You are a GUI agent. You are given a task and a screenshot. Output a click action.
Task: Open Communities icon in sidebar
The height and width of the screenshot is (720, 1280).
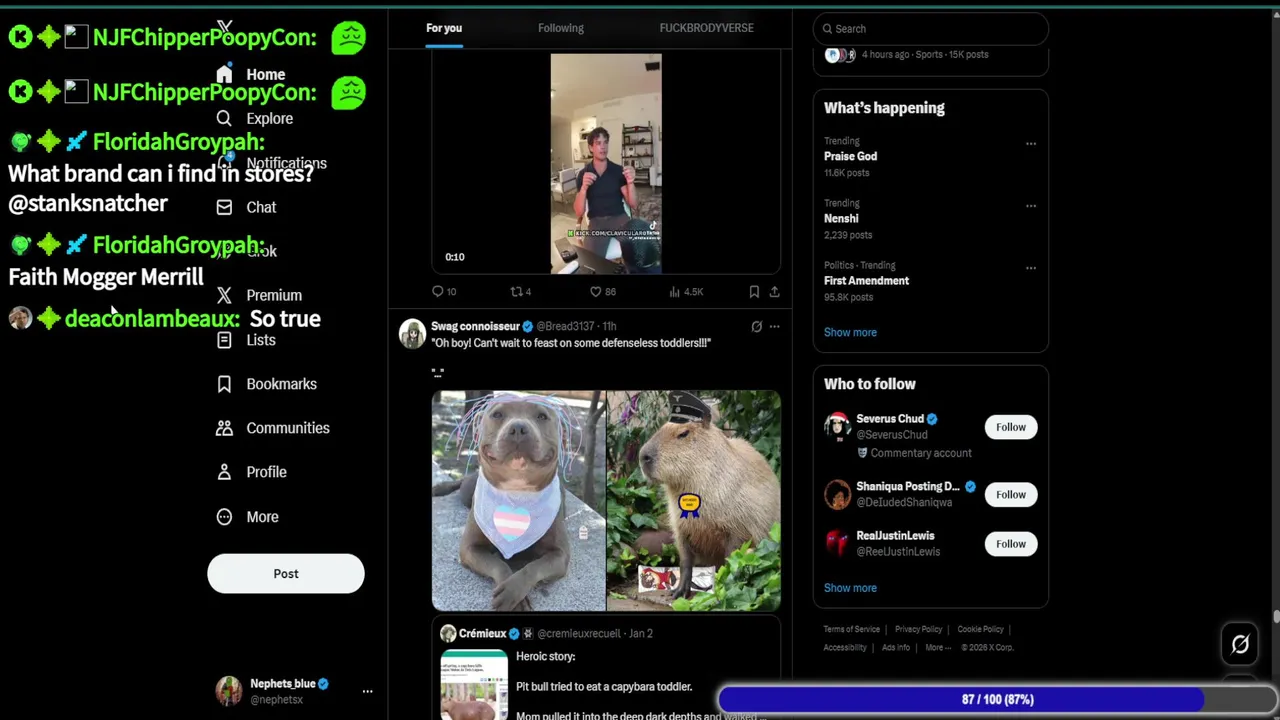click(x=224, y=428)
